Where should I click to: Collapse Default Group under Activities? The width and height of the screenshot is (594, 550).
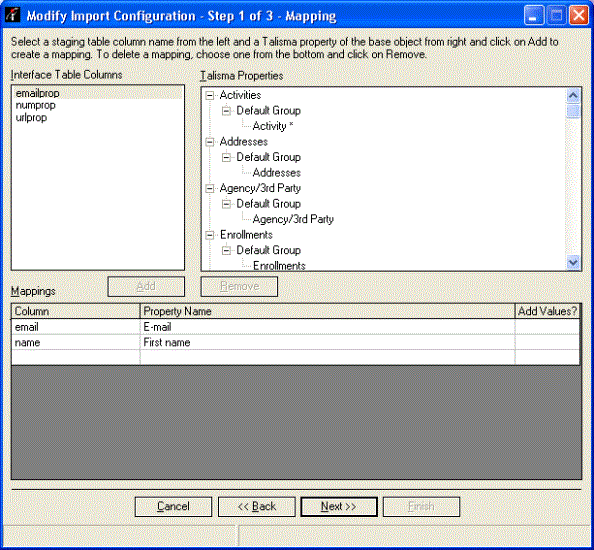pyautogui.click(x=226, y=111)
